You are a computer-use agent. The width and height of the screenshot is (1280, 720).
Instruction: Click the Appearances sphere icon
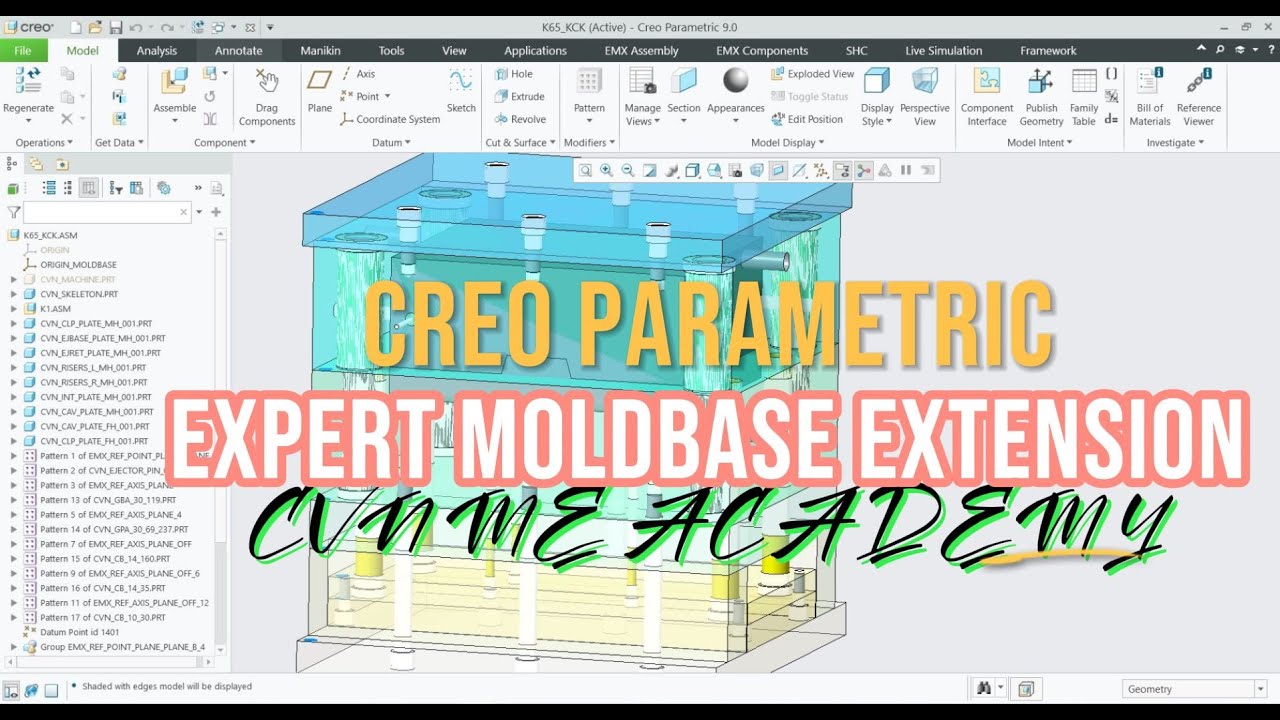736,82
